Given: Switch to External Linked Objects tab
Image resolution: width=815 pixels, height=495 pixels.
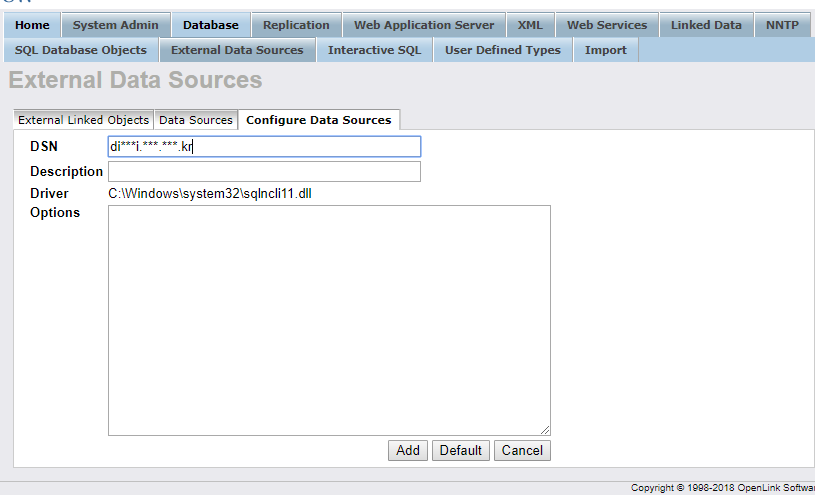Looking at the screenshot, I should point(84,120).
